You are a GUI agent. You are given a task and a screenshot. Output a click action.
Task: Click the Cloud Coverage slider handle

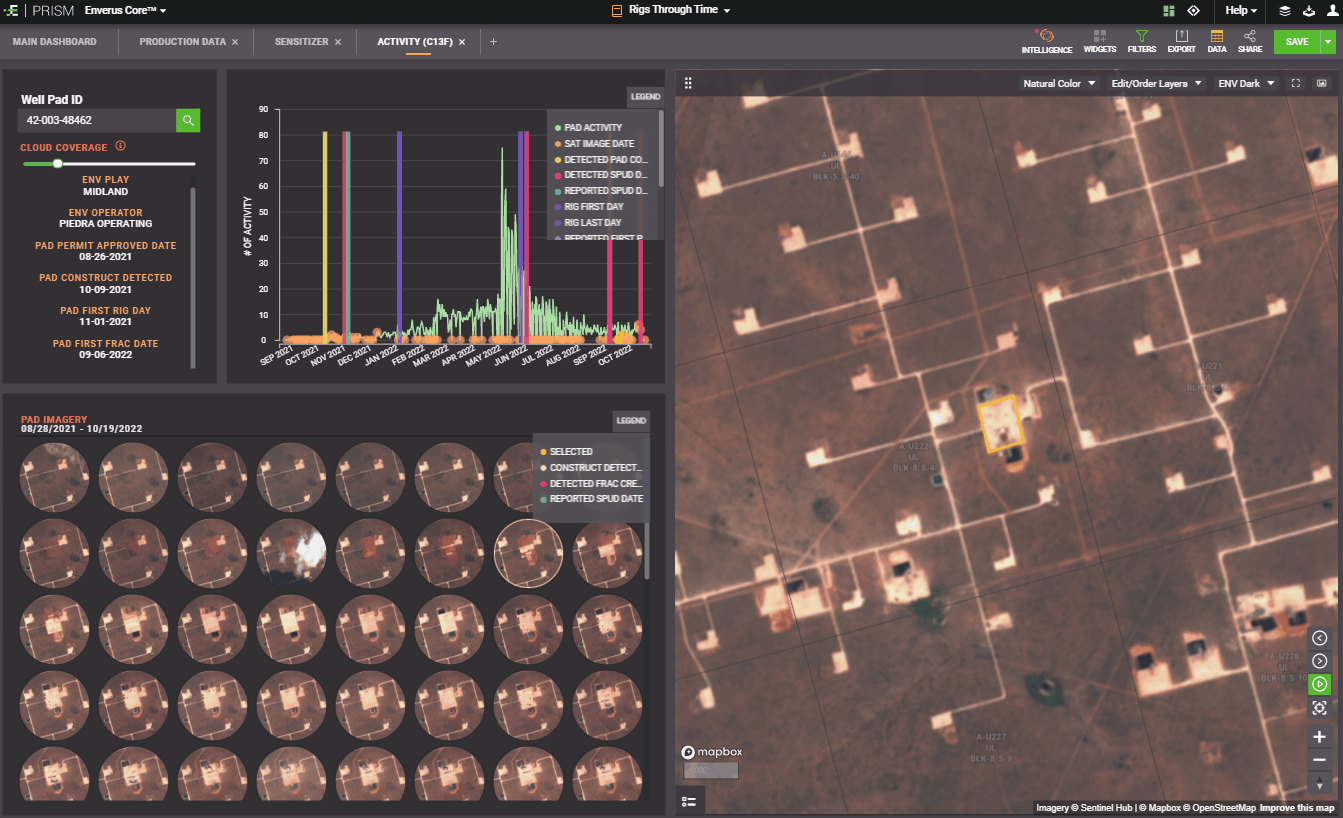[58, 163]
